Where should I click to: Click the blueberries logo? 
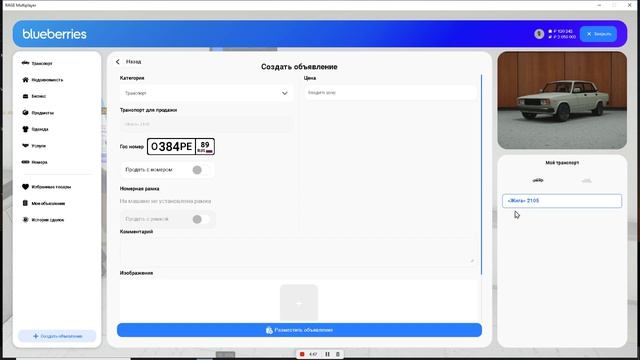(54, 34)
